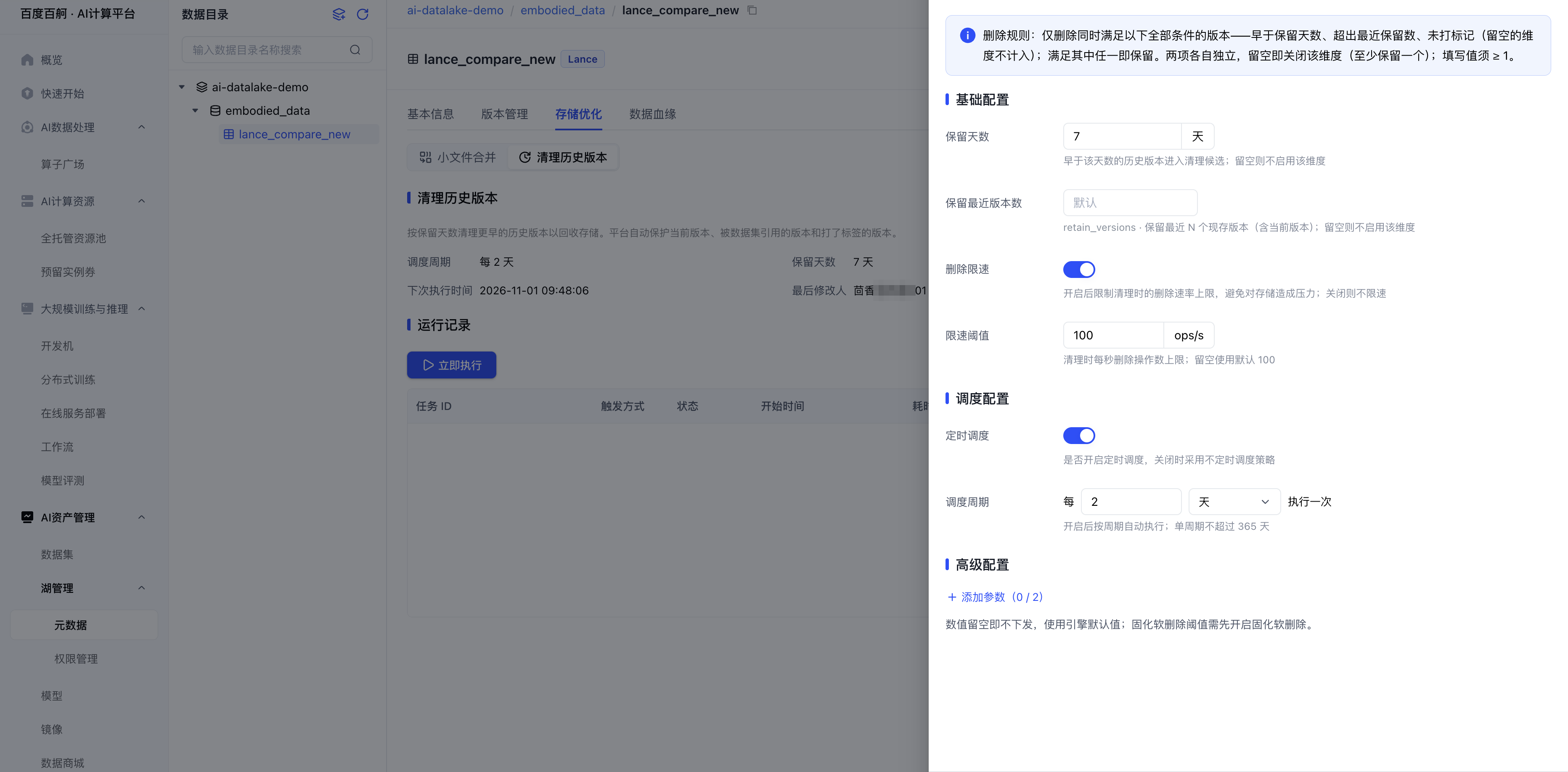Click the 概览 home icon in the sidebar

27,60
